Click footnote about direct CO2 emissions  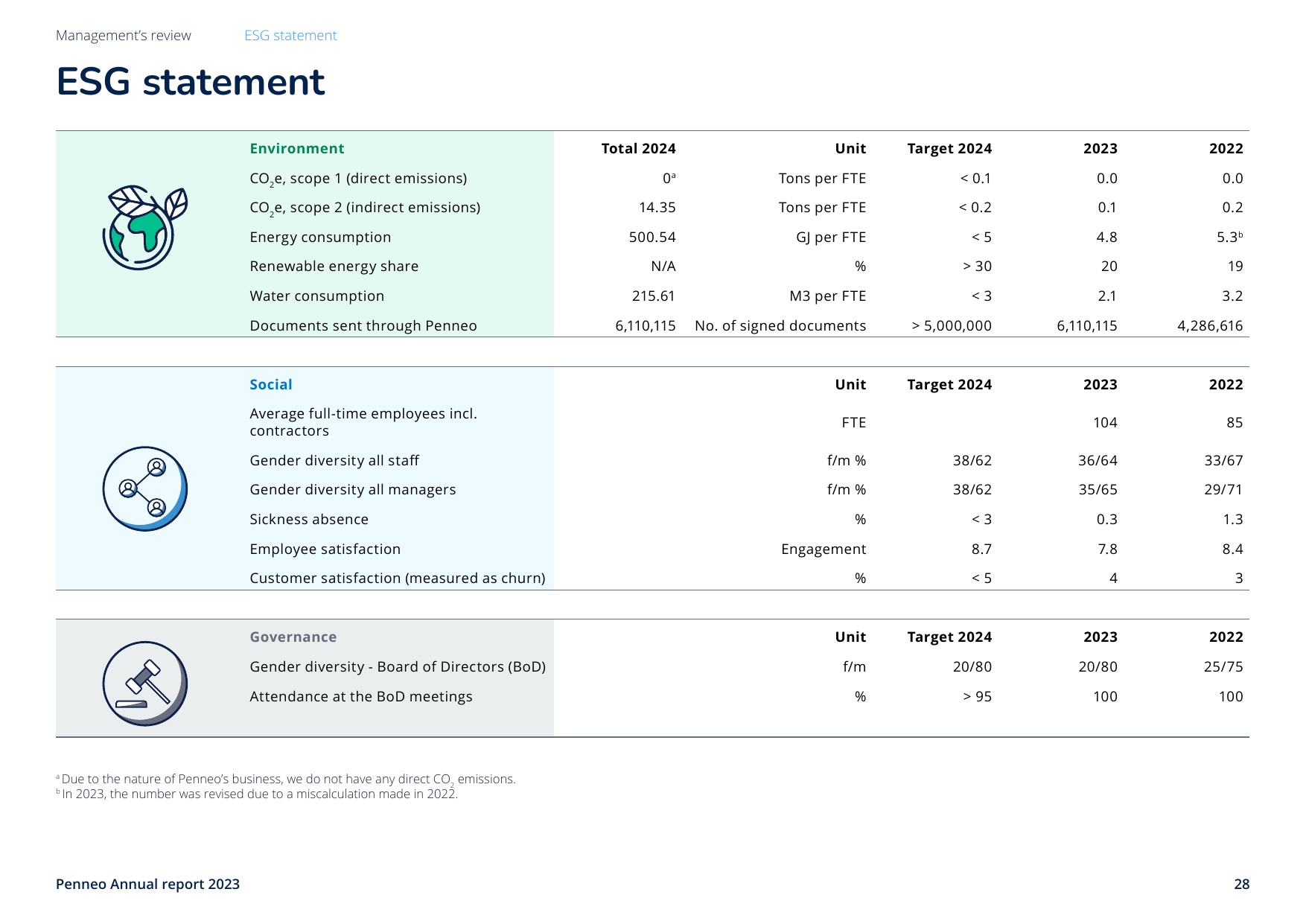pyautogui.click(x=286, y=780)
